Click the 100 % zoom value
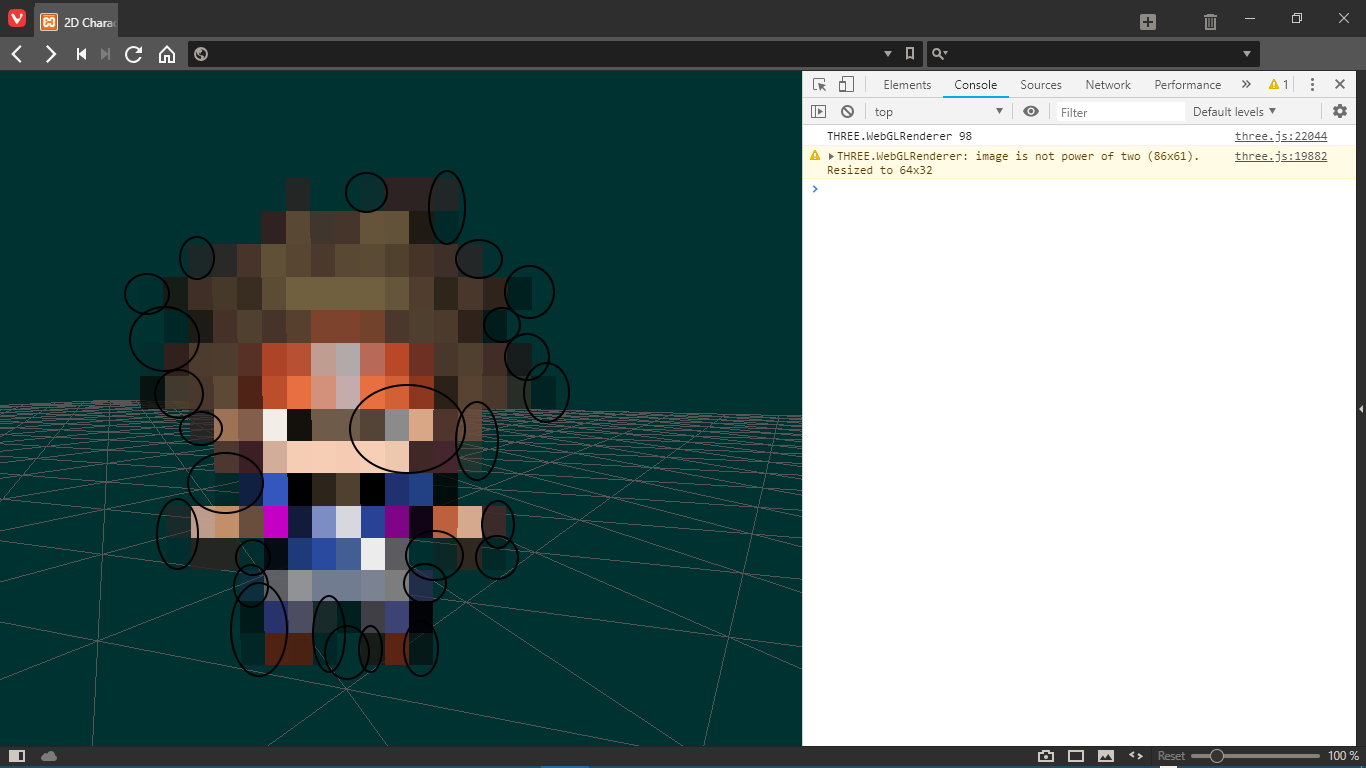 (1343, 756)
